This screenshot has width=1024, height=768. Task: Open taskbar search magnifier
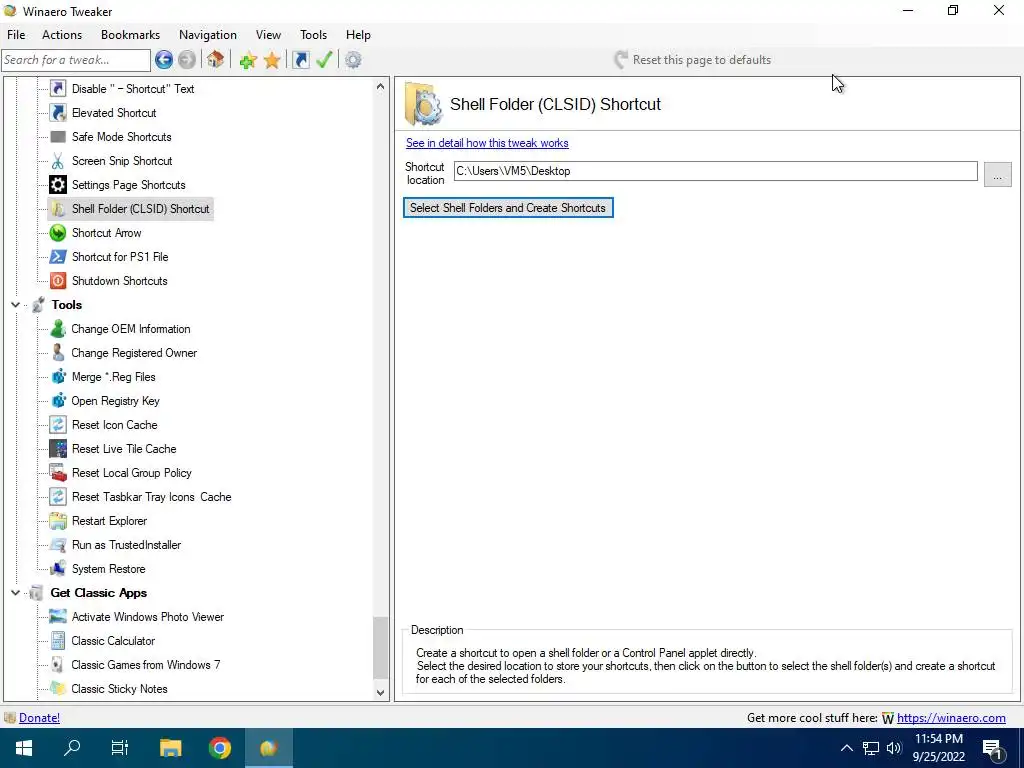[x=72, y=748]
